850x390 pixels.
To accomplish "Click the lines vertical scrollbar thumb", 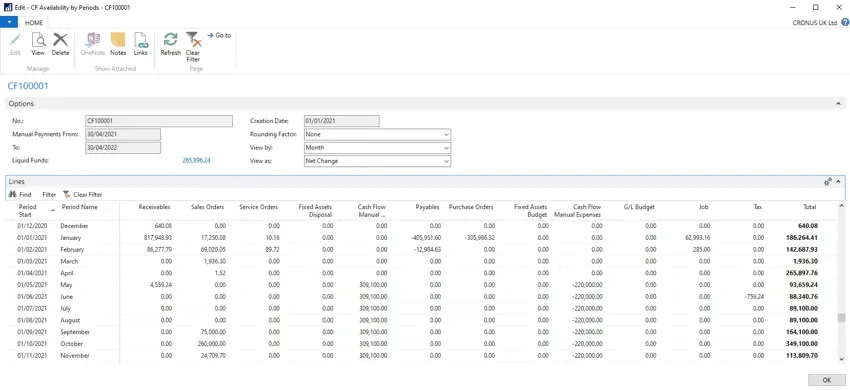I will click(x=841, y=318).
